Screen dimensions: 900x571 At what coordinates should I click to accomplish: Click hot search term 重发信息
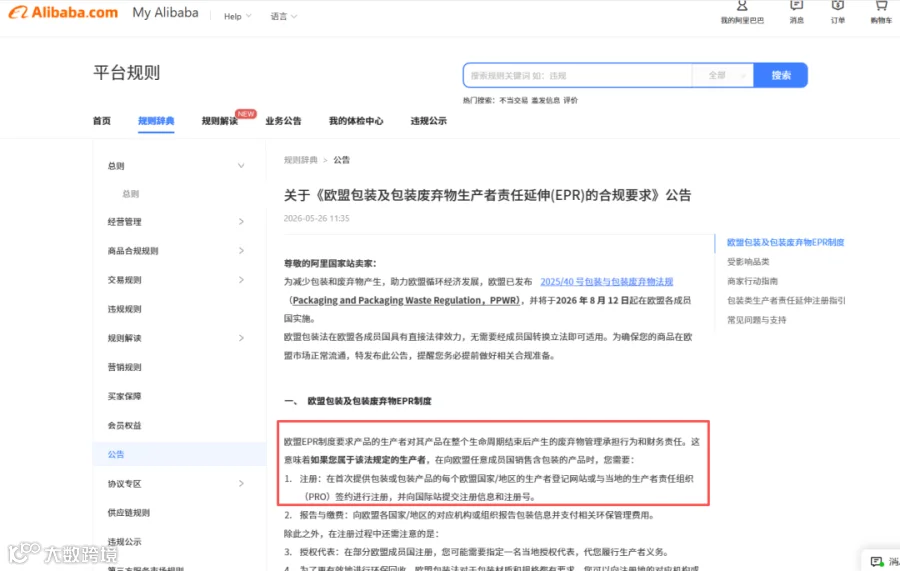point(545,100)
